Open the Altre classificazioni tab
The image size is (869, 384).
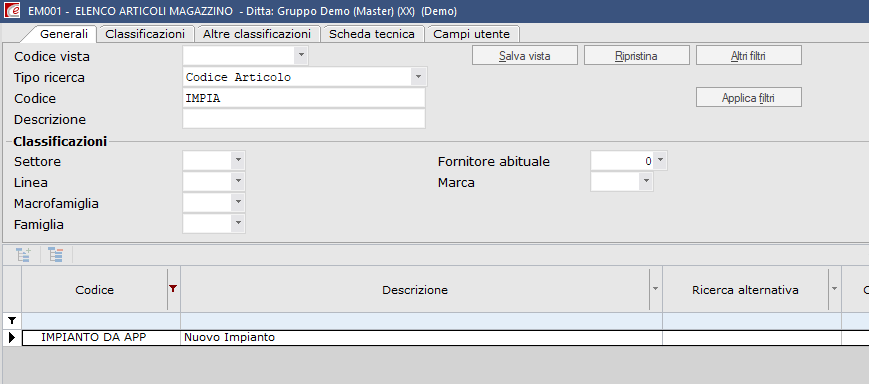click(257, 34)
